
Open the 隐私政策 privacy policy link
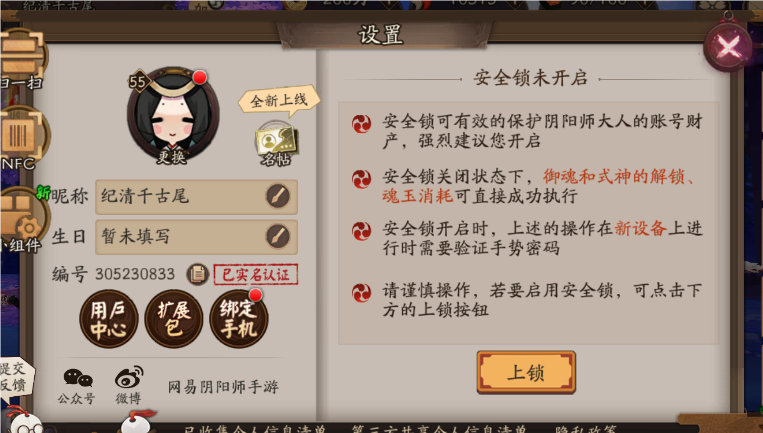[586, 429]
